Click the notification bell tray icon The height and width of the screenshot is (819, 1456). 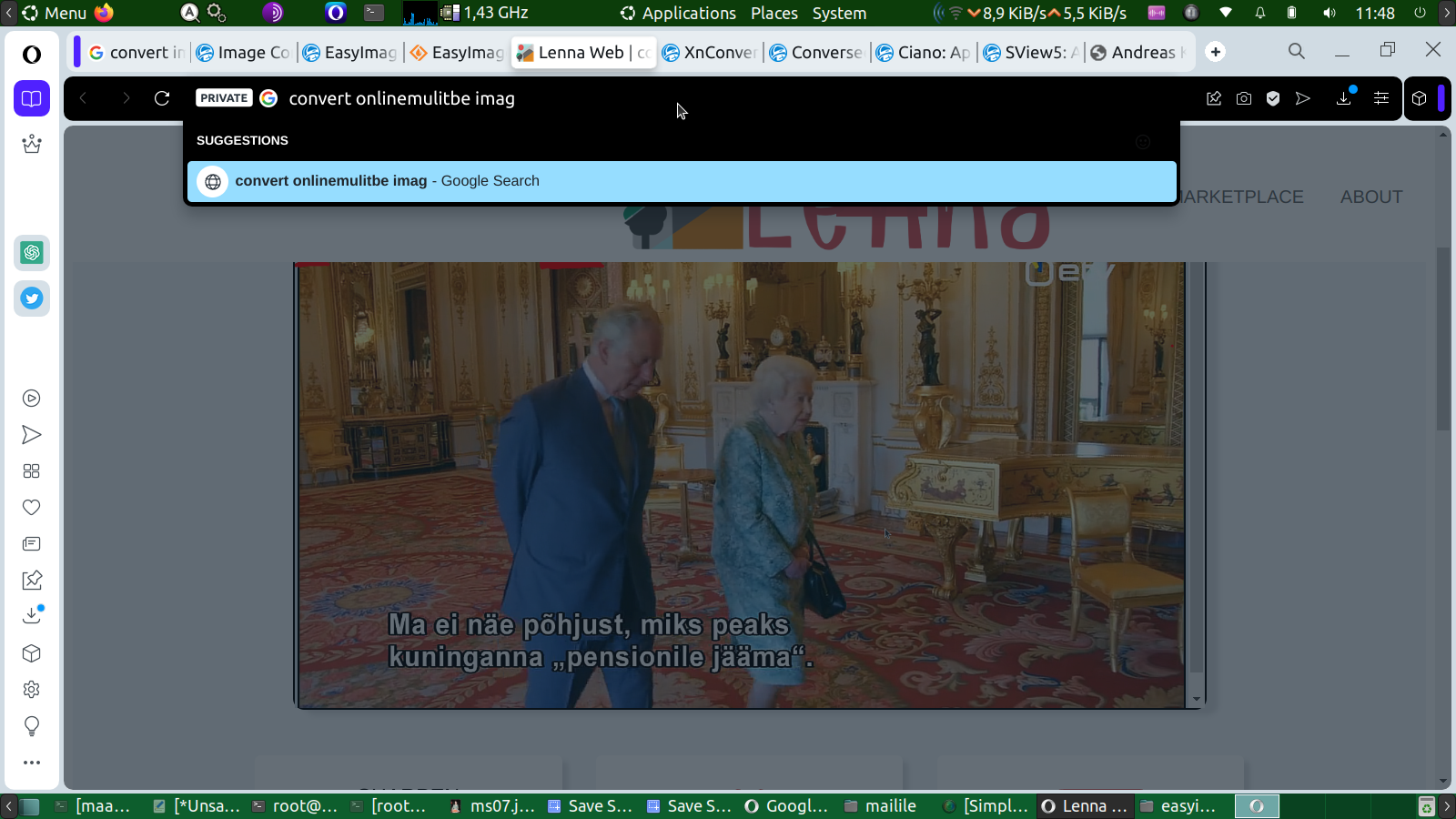tap(1260, 13)
